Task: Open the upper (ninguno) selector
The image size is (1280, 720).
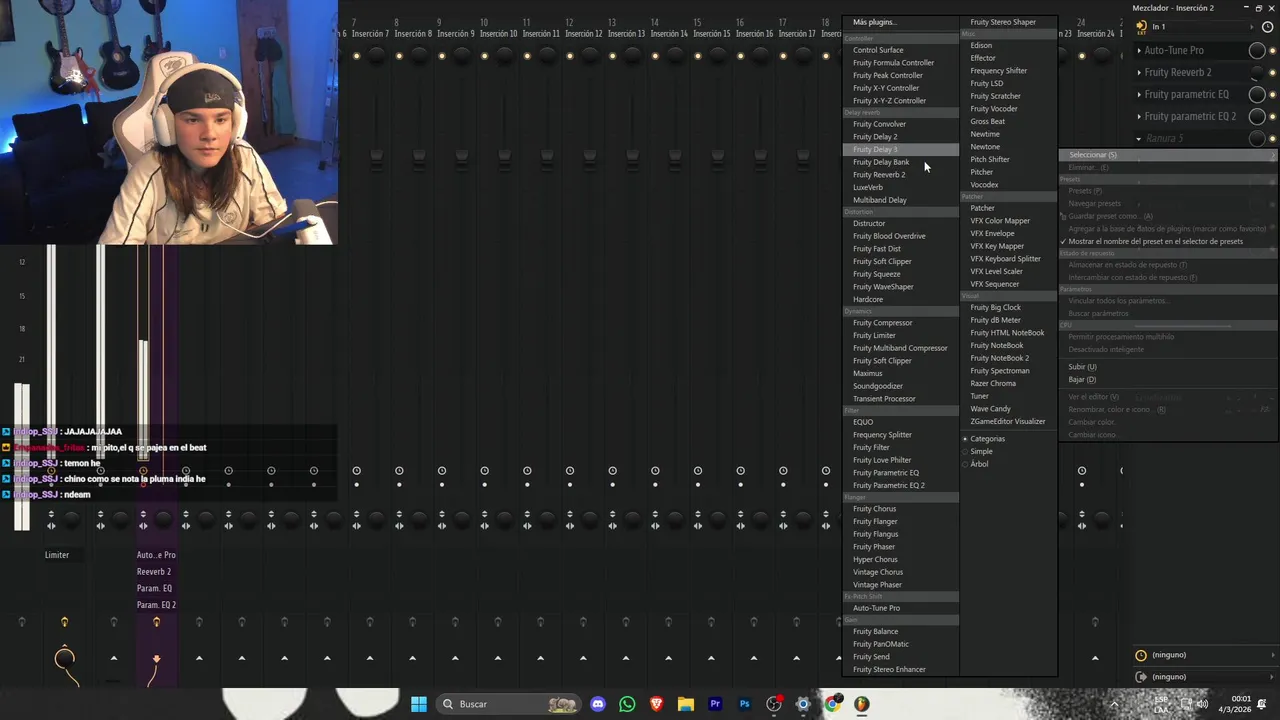Action: [x=1213, y=655]
